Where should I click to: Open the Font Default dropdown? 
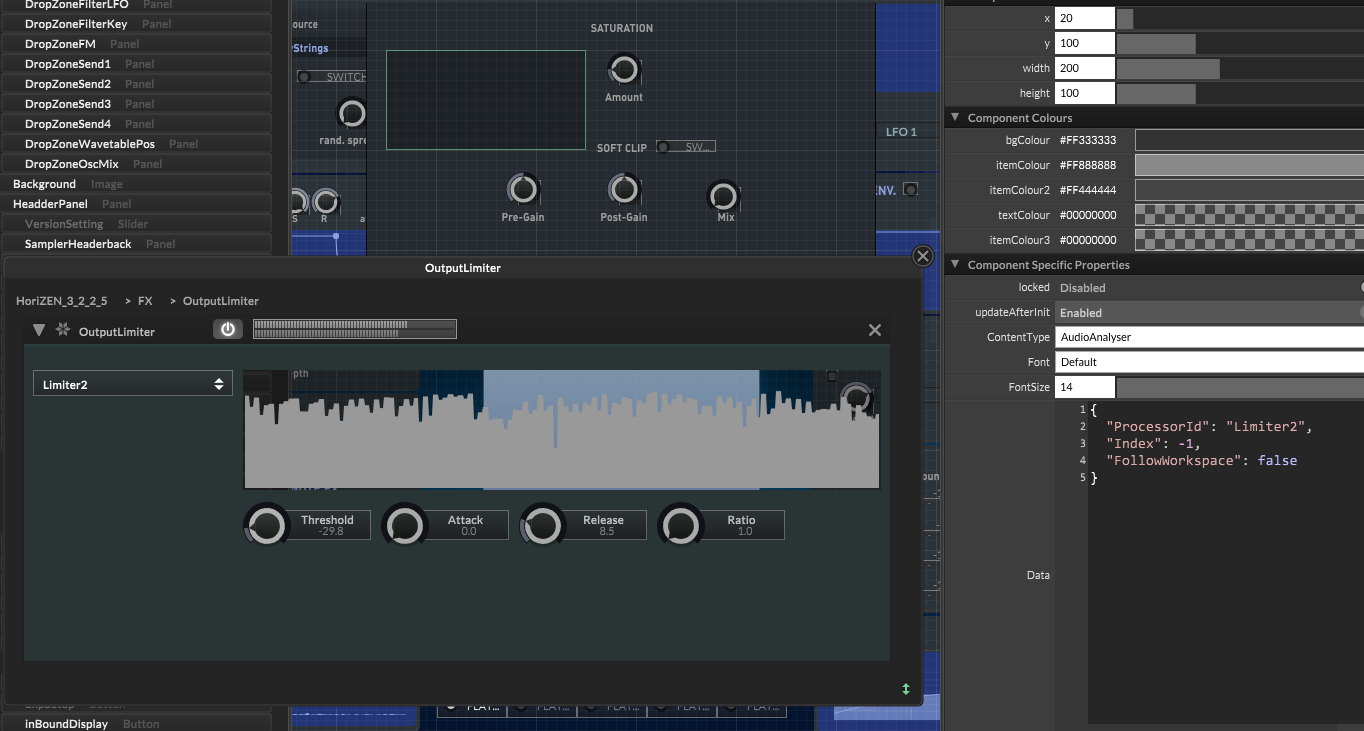pyautogui.click(x=1209, y=362)
